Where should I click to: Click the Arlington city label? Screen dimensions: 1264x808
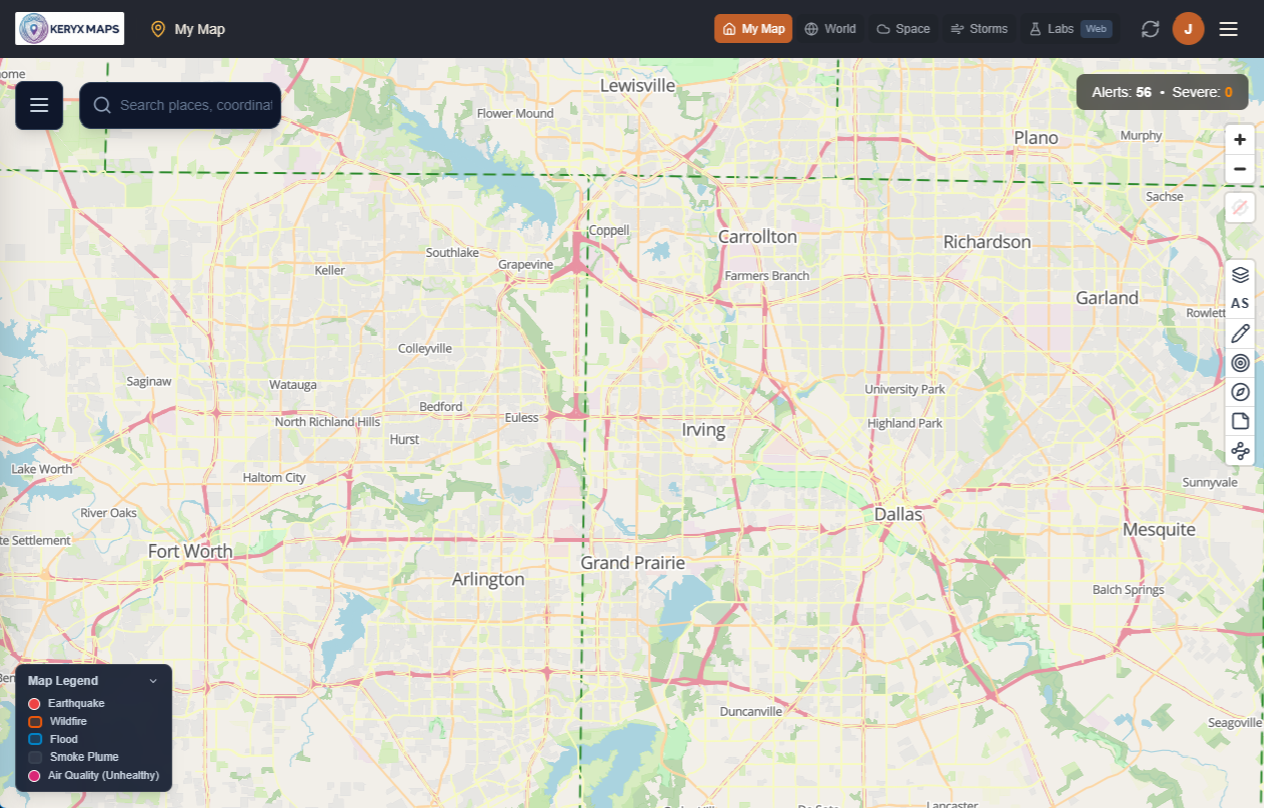[x=488, y=579]
